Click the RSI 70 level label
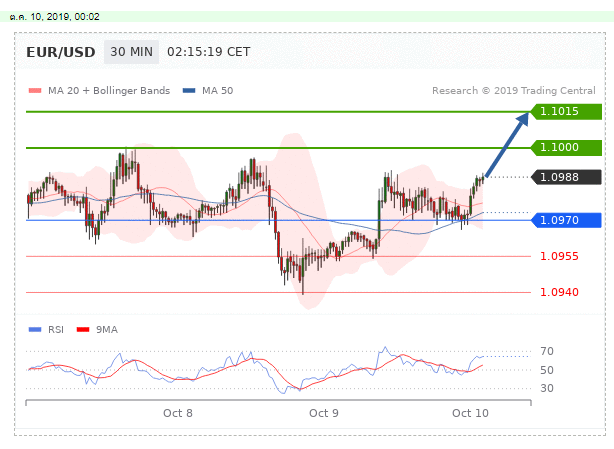This screenshot has width=614, height=449. click(547, 351)
